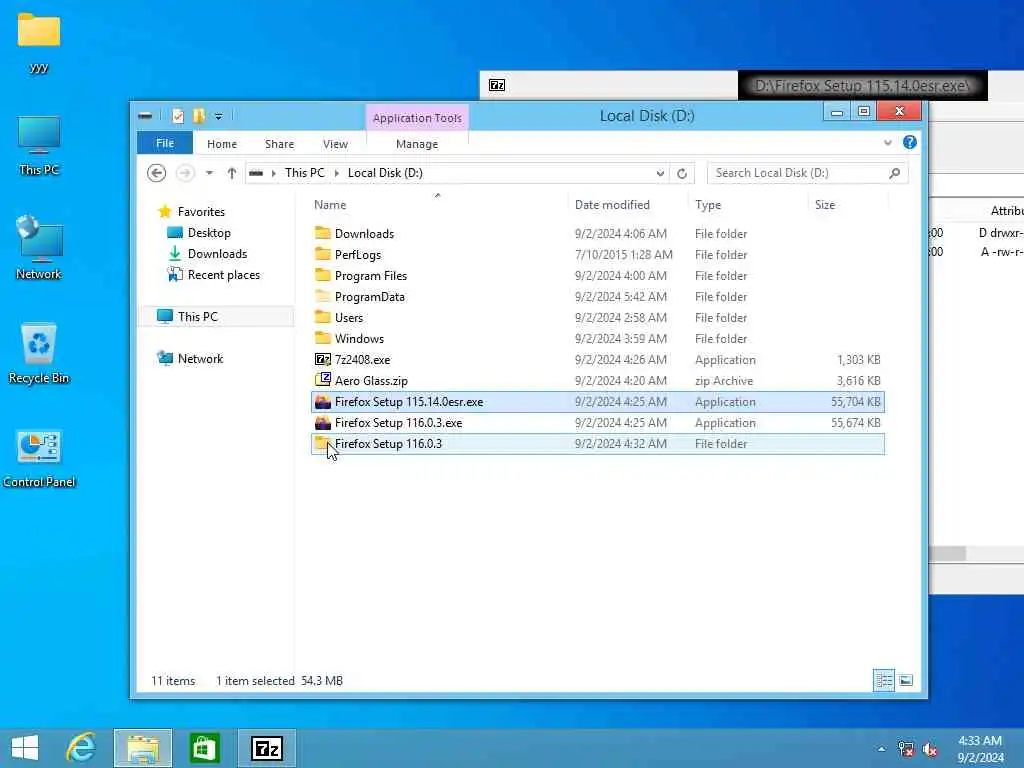Expand address bar previous locations dropdown
This screenshot has height=768, width=1024.
(660, 173)
